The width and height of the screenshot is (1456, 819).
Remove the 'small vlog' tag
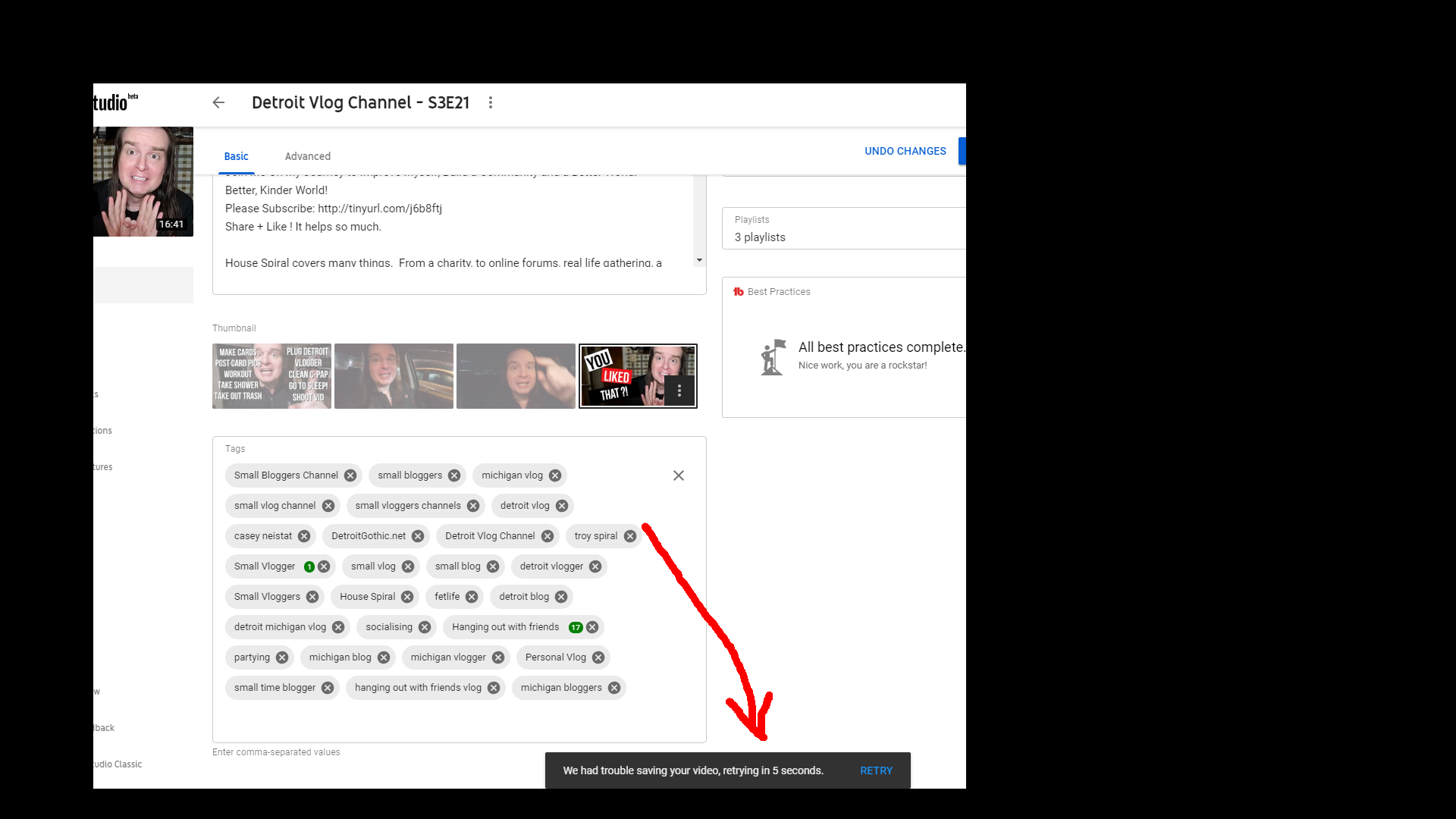pyautogui.click(x=408, y=566)
